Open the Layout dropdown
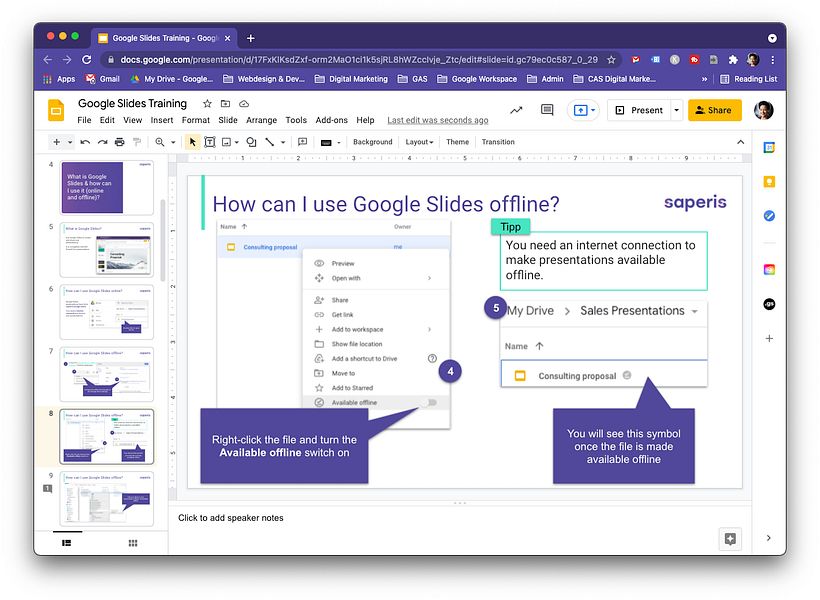820x600 pixels. [419, 142]
